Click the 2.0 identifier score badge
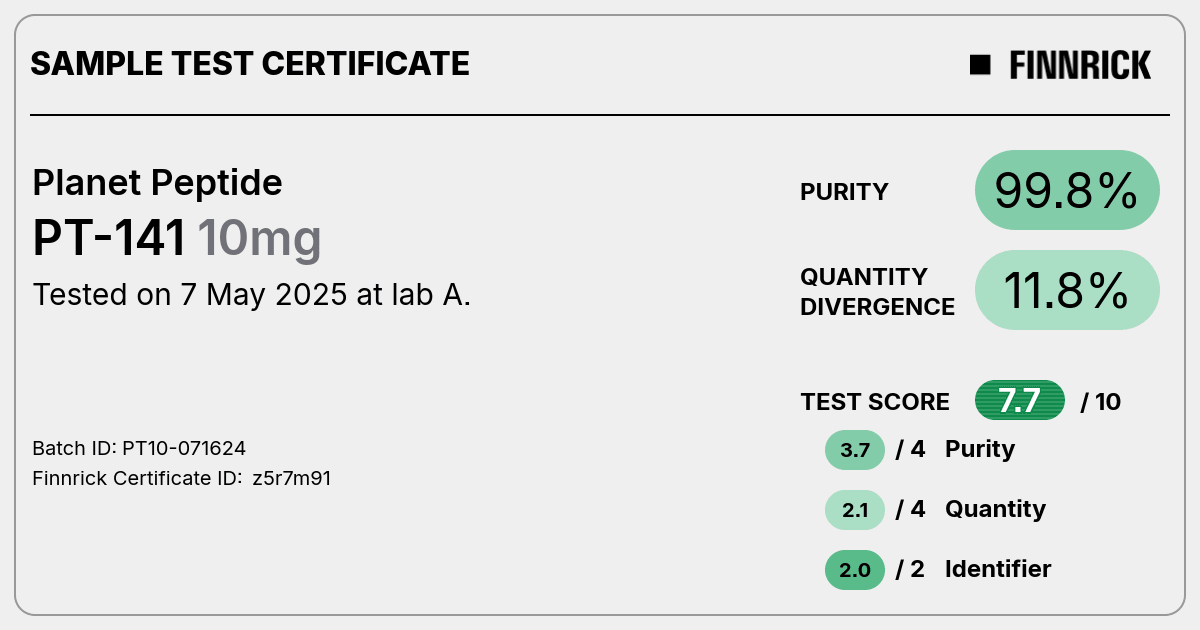1200x630 pixels. click(x=855, y=570)
